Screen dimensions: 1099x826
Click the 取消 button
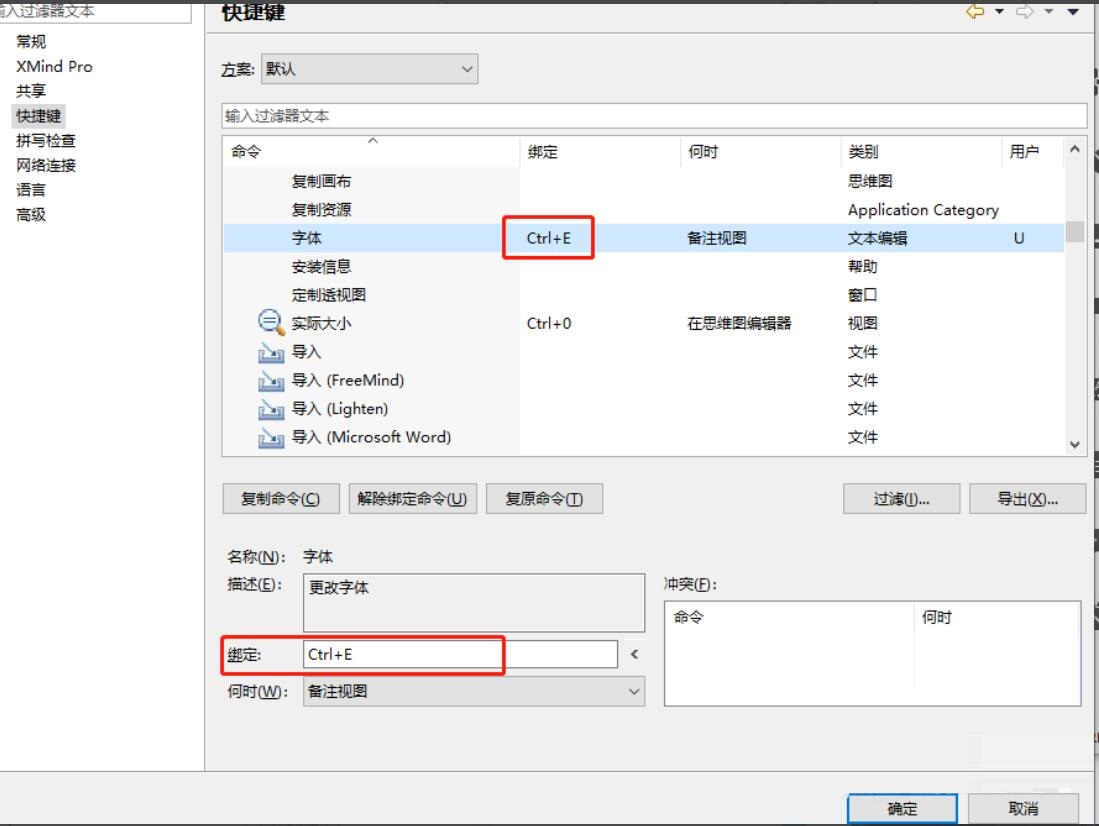pos(1023,808)
